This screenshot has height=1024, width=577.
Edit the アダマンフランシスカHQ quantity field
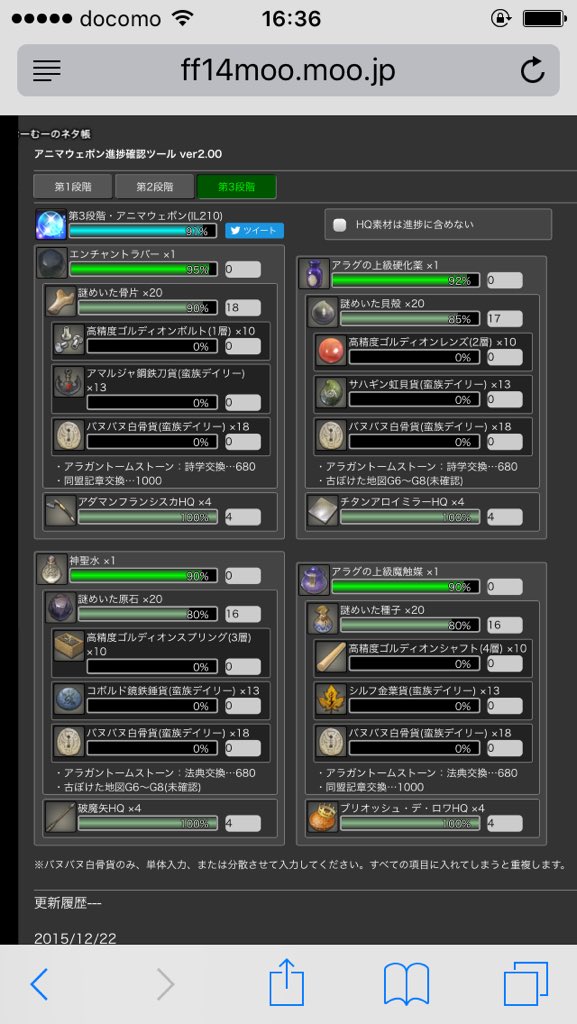coord(243,517)
